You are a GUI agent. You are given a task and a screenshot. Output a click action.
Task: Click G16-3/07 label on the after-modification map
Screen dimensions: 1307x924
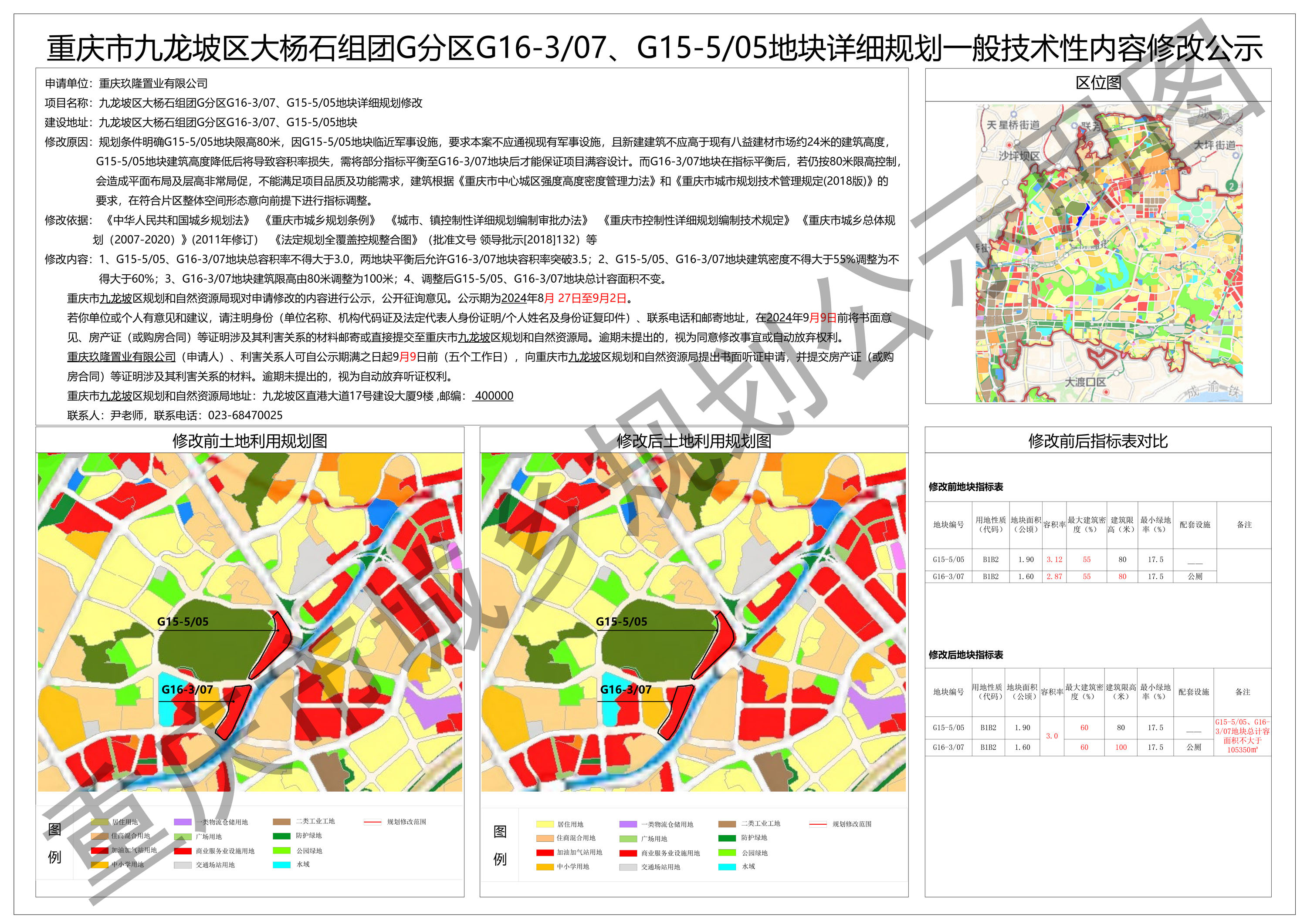(626, 689)
